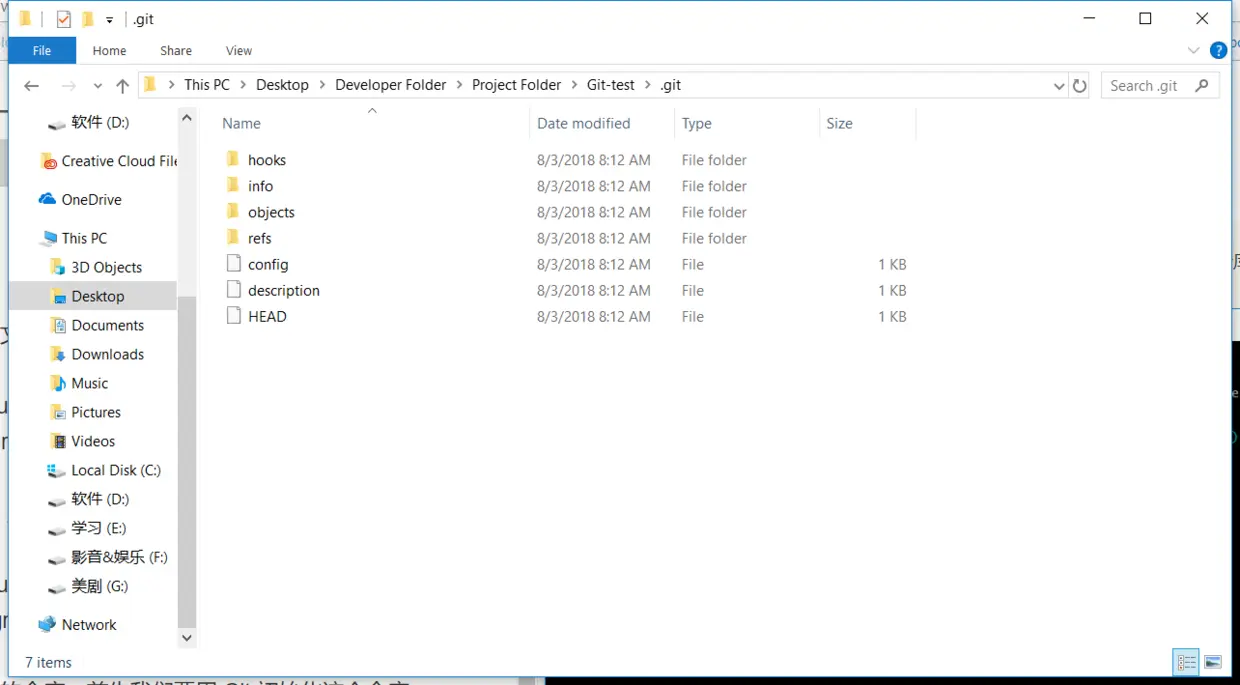Click the navigation pane scrollbar thumb
The height and width of the screenshot is (685, 1240).
187,461
